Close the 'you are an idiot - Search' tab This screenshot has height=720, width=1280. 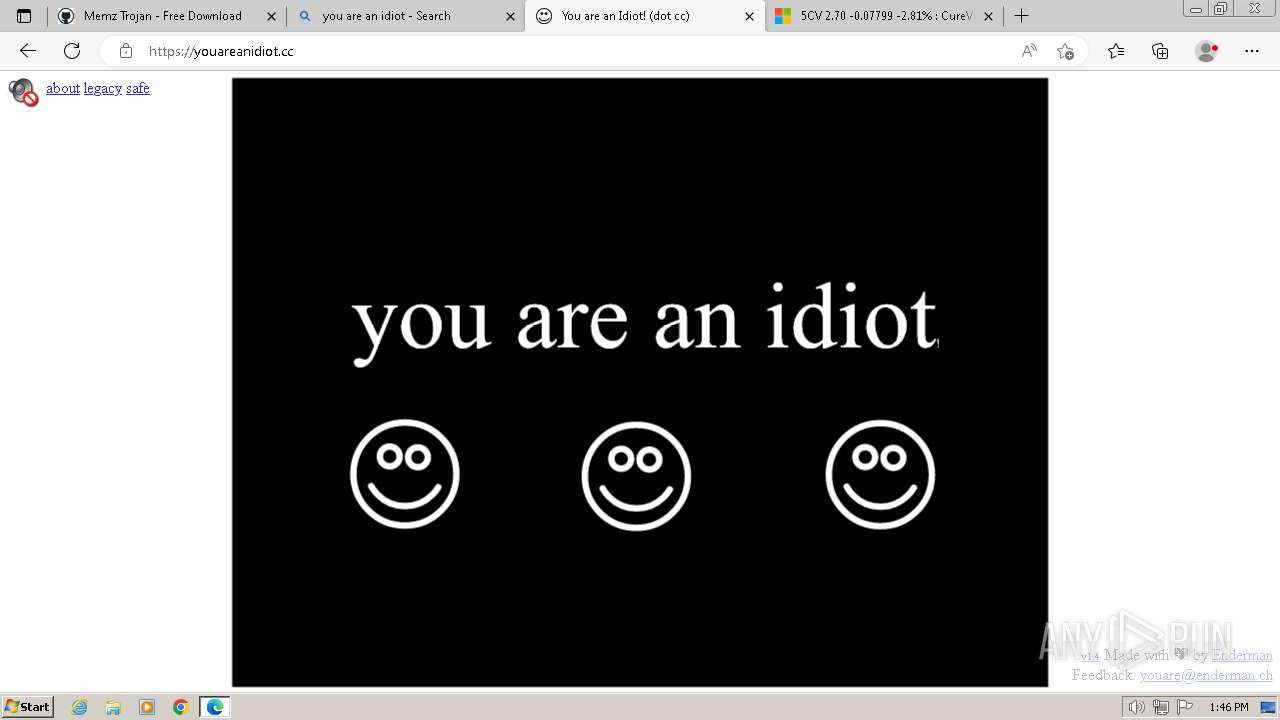(x=510, y=16)
